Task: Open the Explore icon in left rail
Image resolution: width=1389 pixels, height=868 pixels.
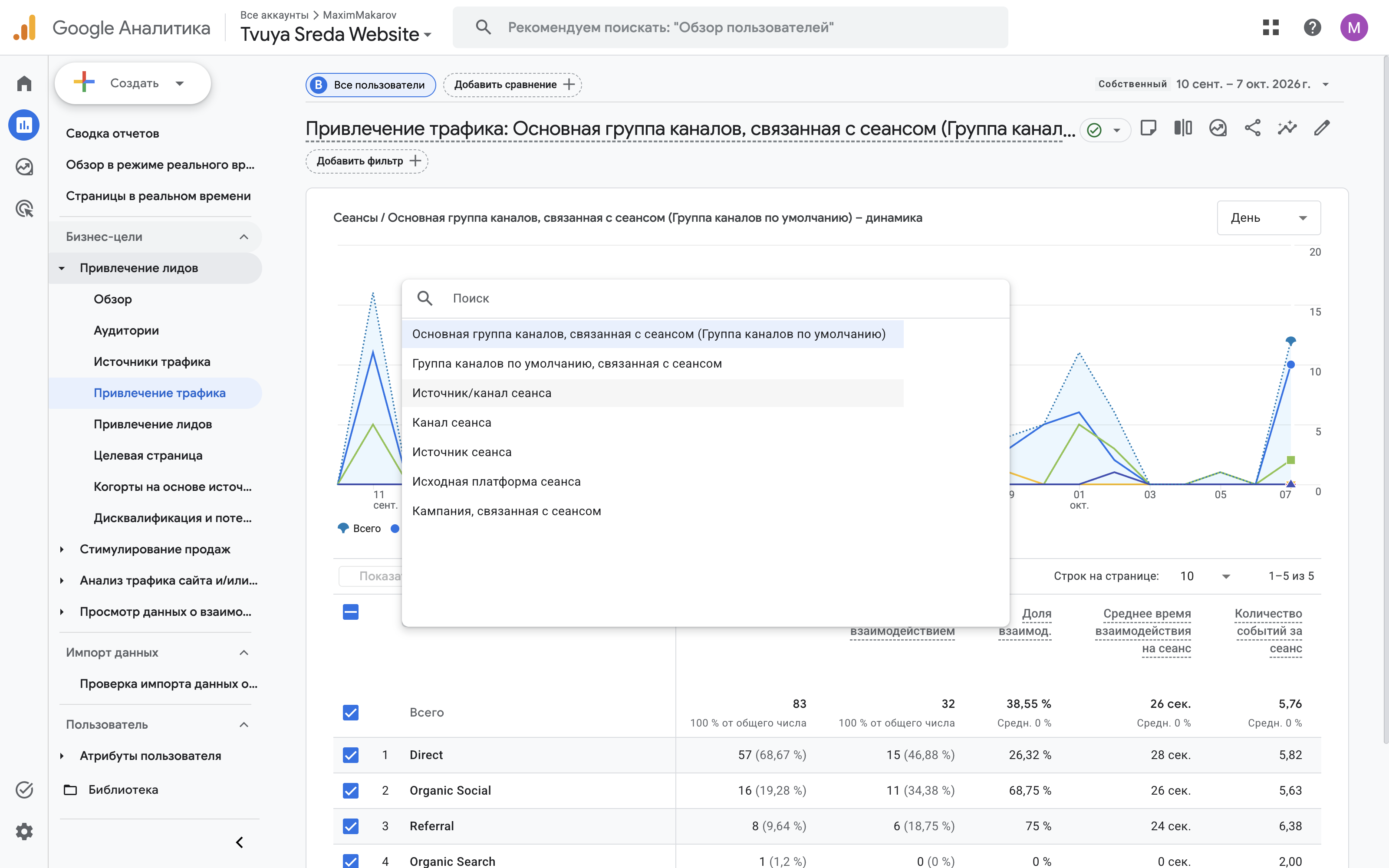Action: point(24,167)
